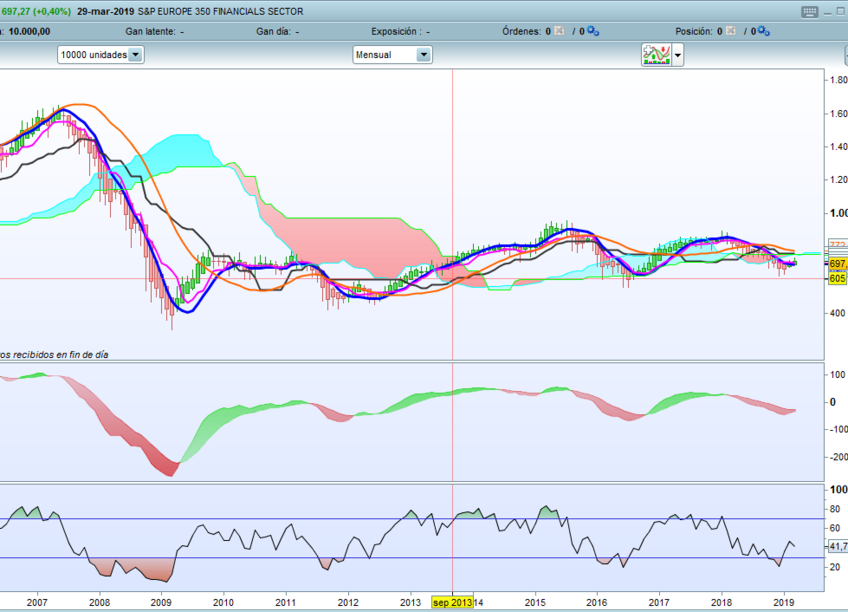Click the Gan latente label
The width and height of the screenshot is (848, 612).
150,31
